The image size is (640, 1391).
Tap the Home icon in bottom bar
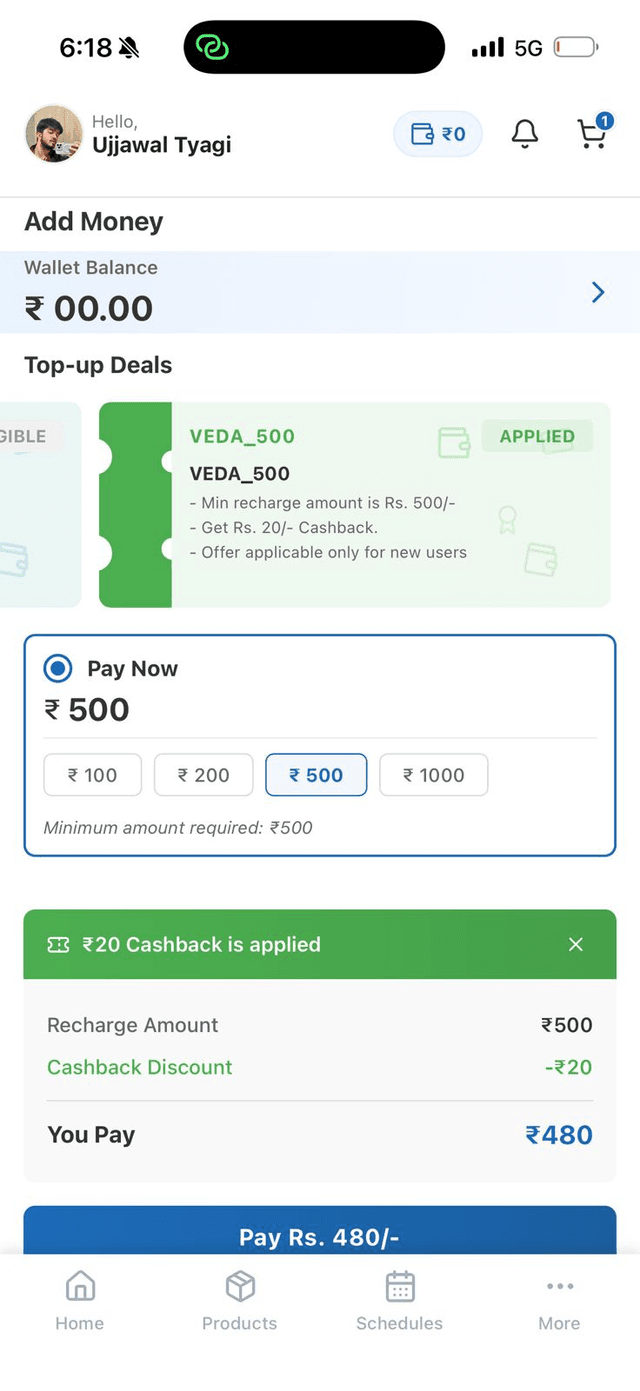80,1287
